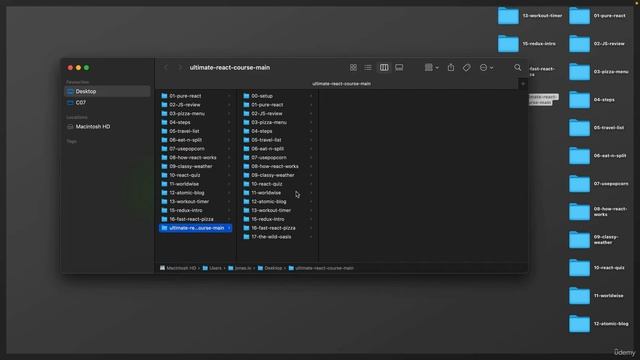
Task: Select 03-pizza-menu in the first column
Action: coord(196,113)
